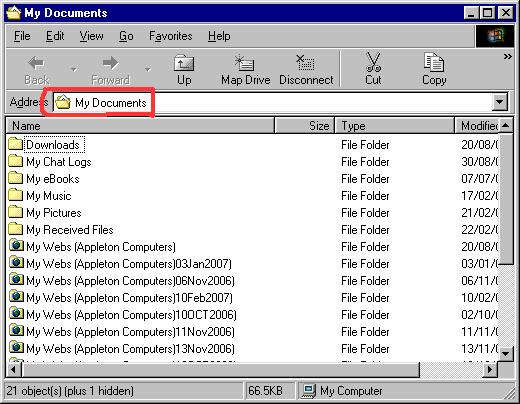This screenshot has width=520, height=404.
Task: Click the web folder icon for 03Jan2007 backup
Action: coord(16,263)
